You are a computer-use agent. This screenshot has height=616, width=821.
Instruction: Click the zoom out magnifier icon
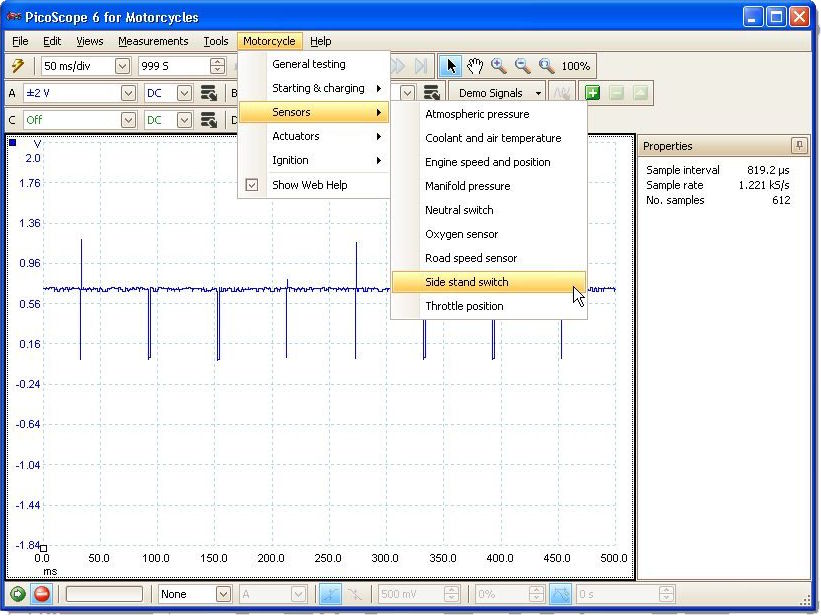pyautogui.click(x=522, y=66)
